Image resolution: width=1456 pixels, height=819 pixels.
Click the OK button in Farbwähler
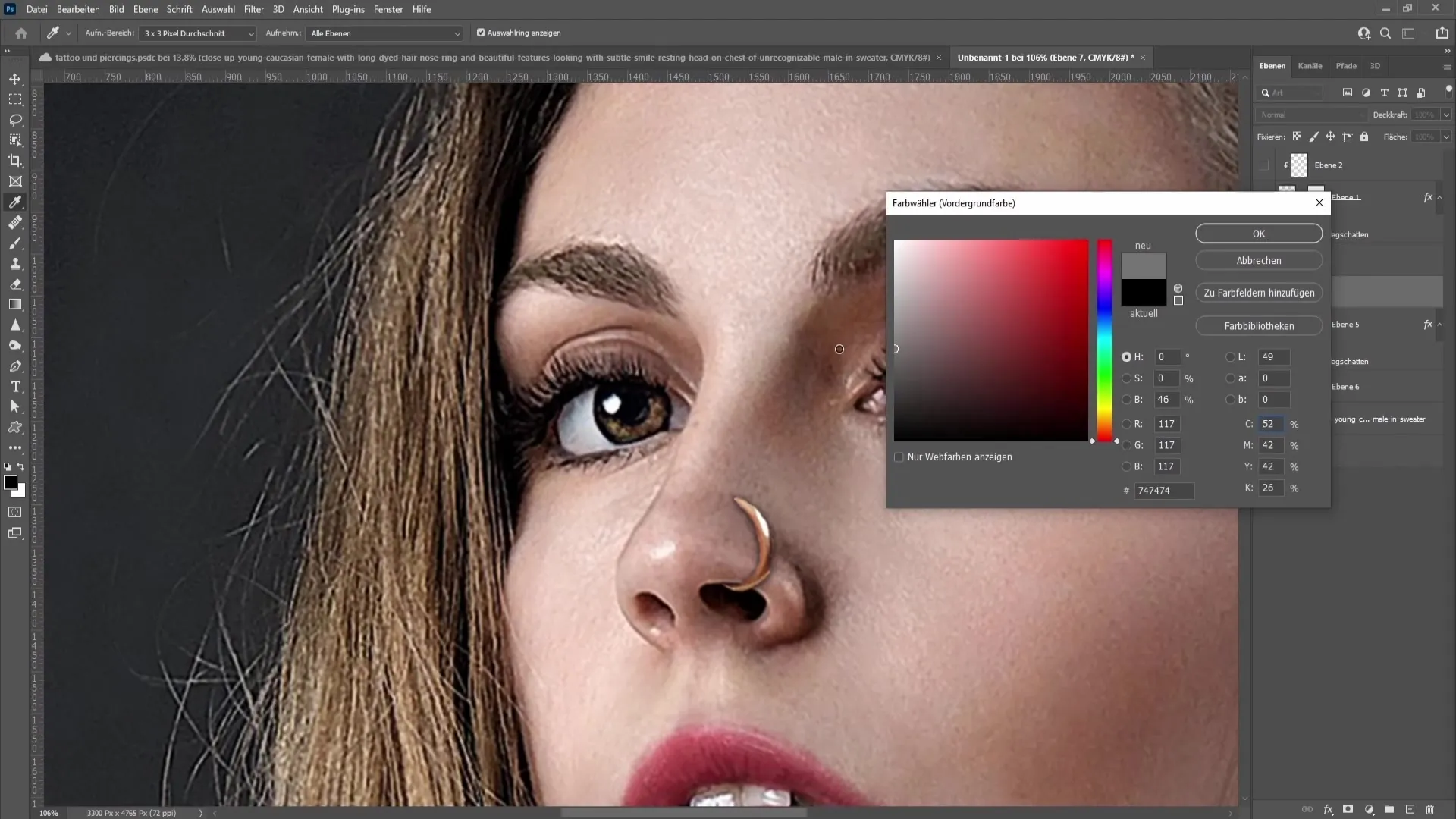coord(1258,233)
